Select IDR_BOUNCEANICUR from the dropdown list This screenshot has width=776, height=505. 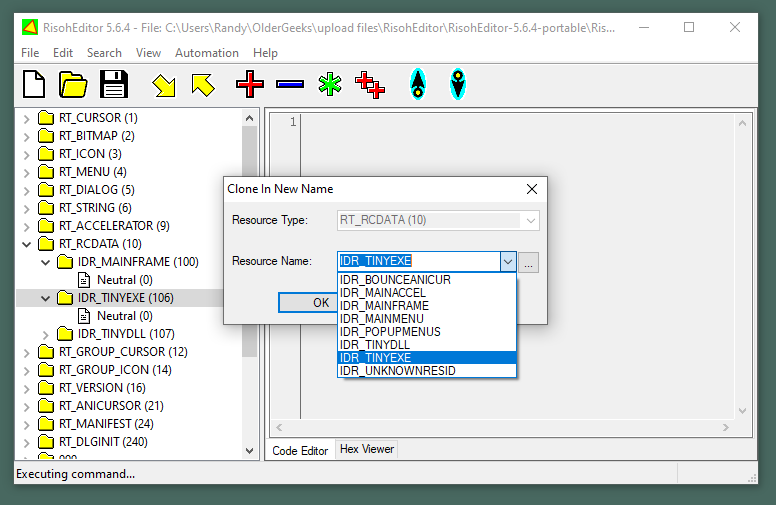pos(427,280)
